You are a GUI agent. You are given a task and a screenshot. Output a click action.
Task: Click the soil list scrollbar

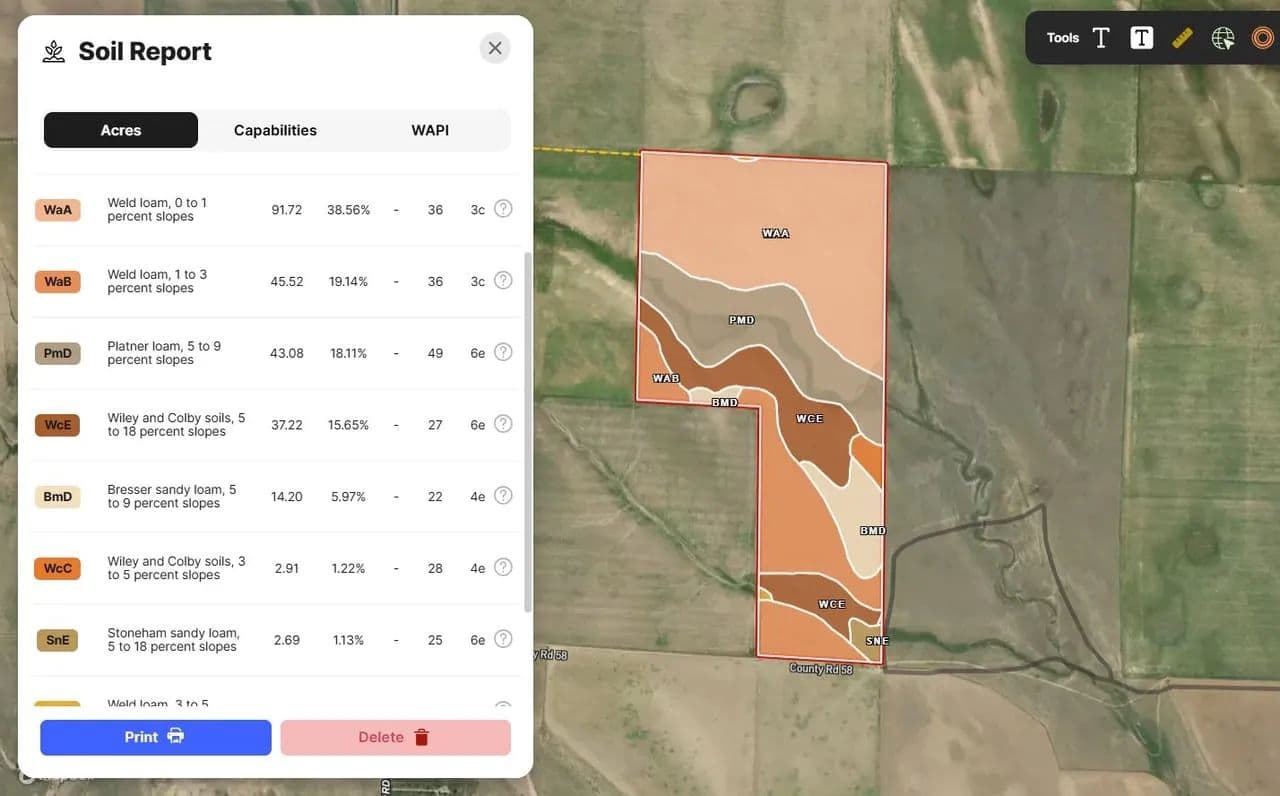click(528, 430)
